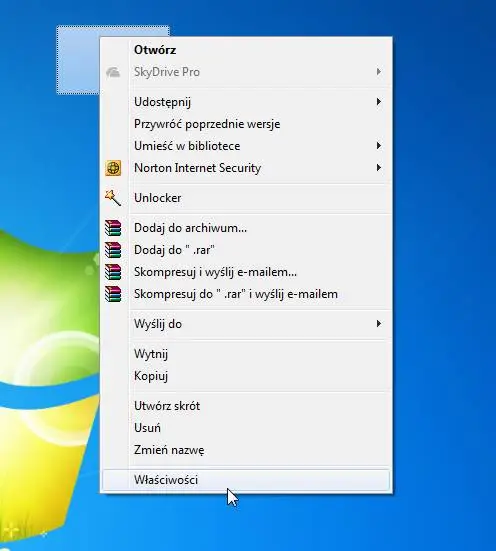Screen dimensions: 496x551
Task: Expand the Udostępnij submenu arrow
Action: tap(379, 102)
